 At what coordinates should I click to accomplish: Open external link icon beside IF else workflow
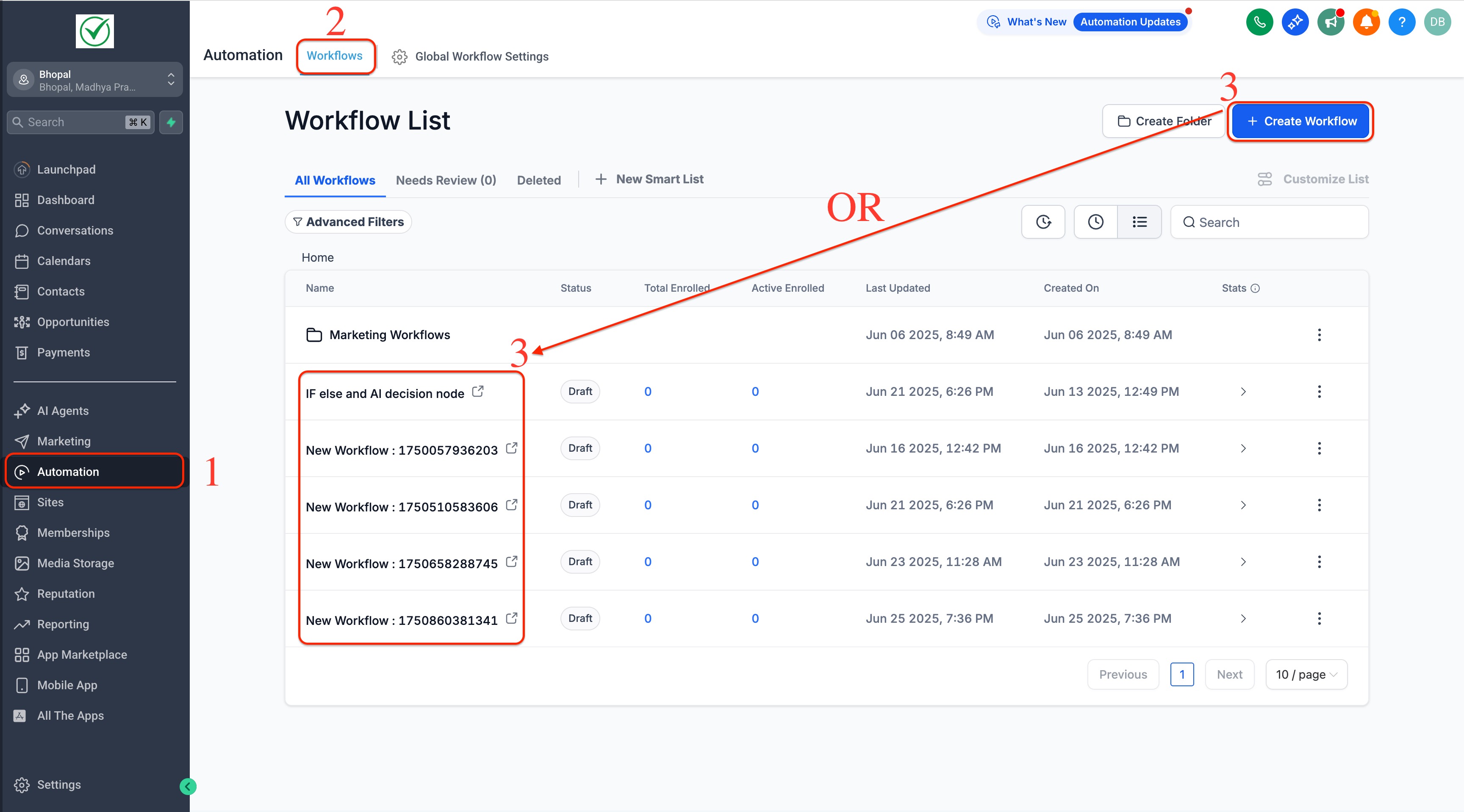(478, 391)
